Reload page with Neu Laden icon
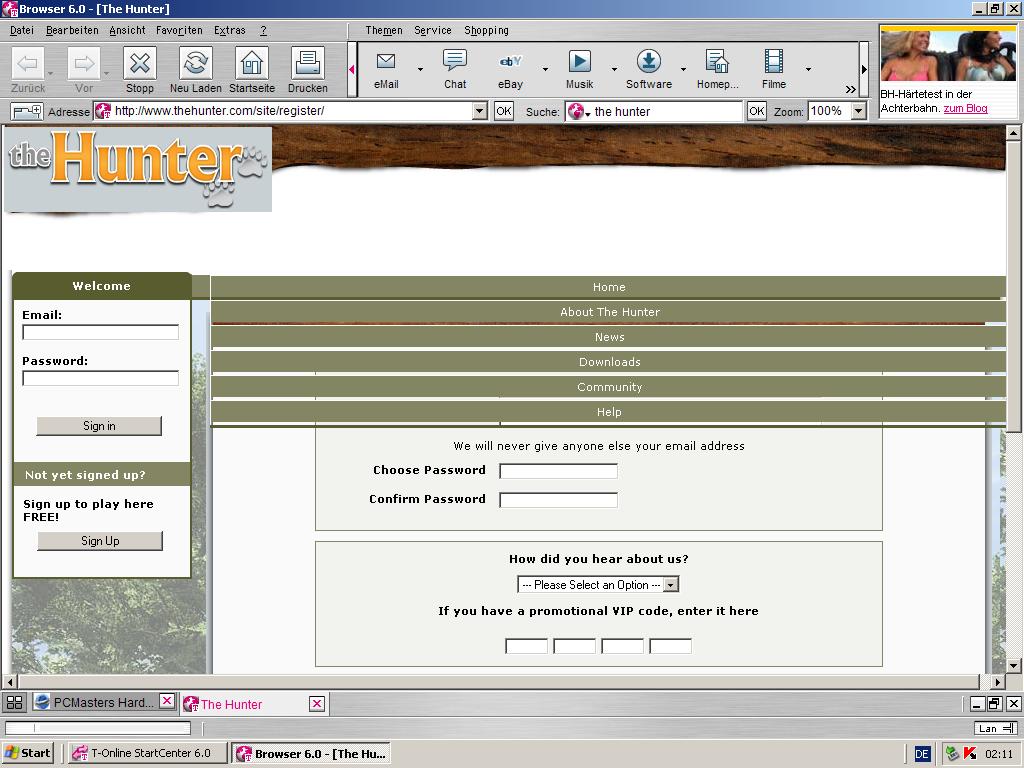The image size is (1024, 768). 196,64
